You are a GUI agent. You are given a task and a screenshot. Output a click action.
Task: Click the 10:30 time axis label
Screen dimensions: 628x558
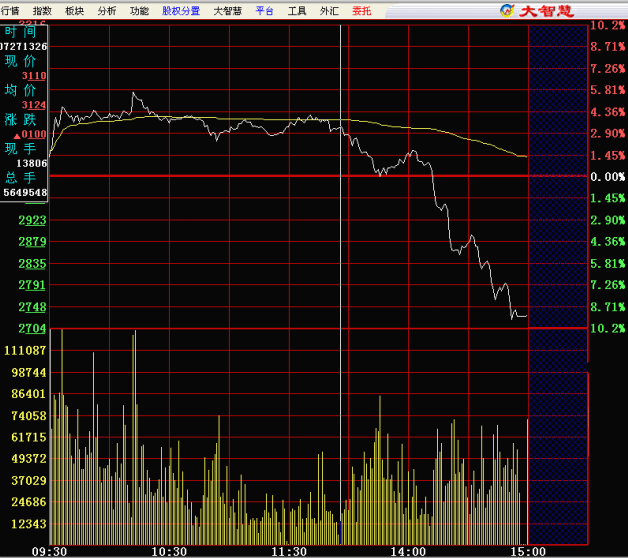click(x=169, y=551)
